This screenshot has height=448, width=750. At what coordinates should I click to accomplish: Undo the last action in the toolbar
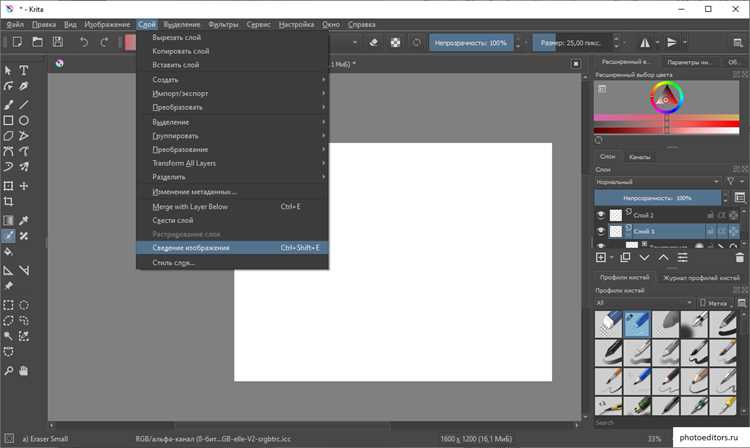[x=84, y=43]
